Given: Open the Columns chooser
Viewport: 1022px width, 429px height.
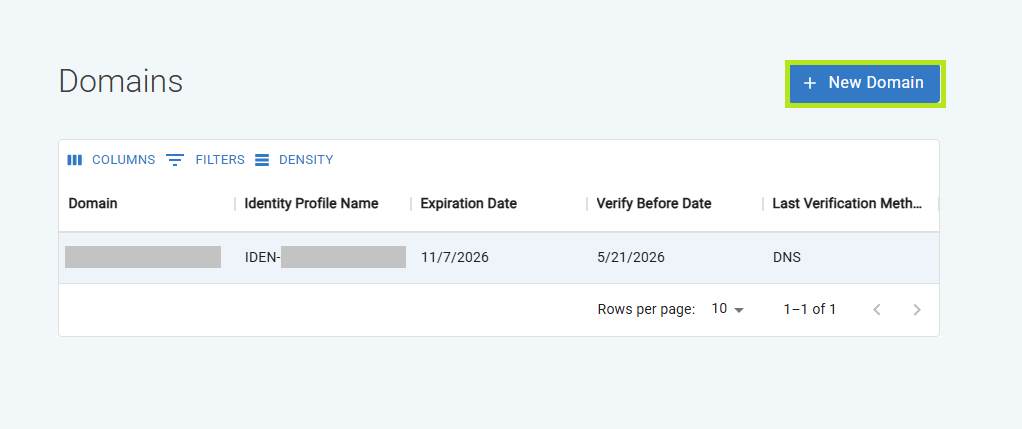Looking at the screenshot, I should pyautogui.click(x=111, y=160).
